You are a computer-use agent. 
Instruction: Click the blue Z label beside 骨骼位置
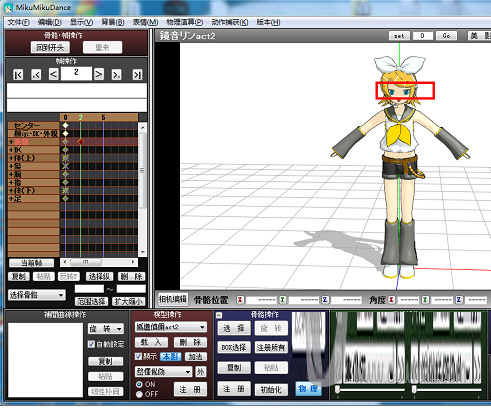[325, 300]
